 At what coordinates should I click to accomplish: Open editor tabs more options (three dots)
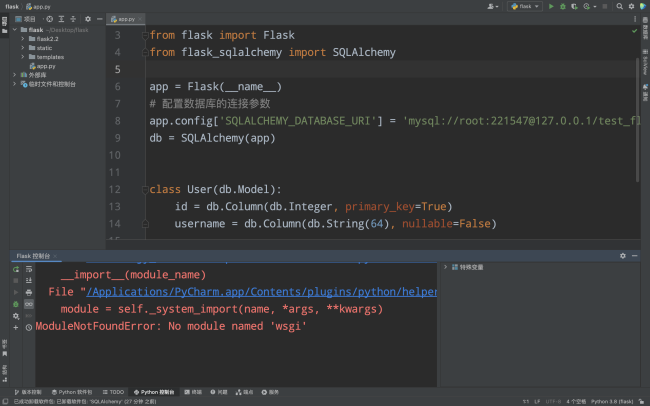635,19
